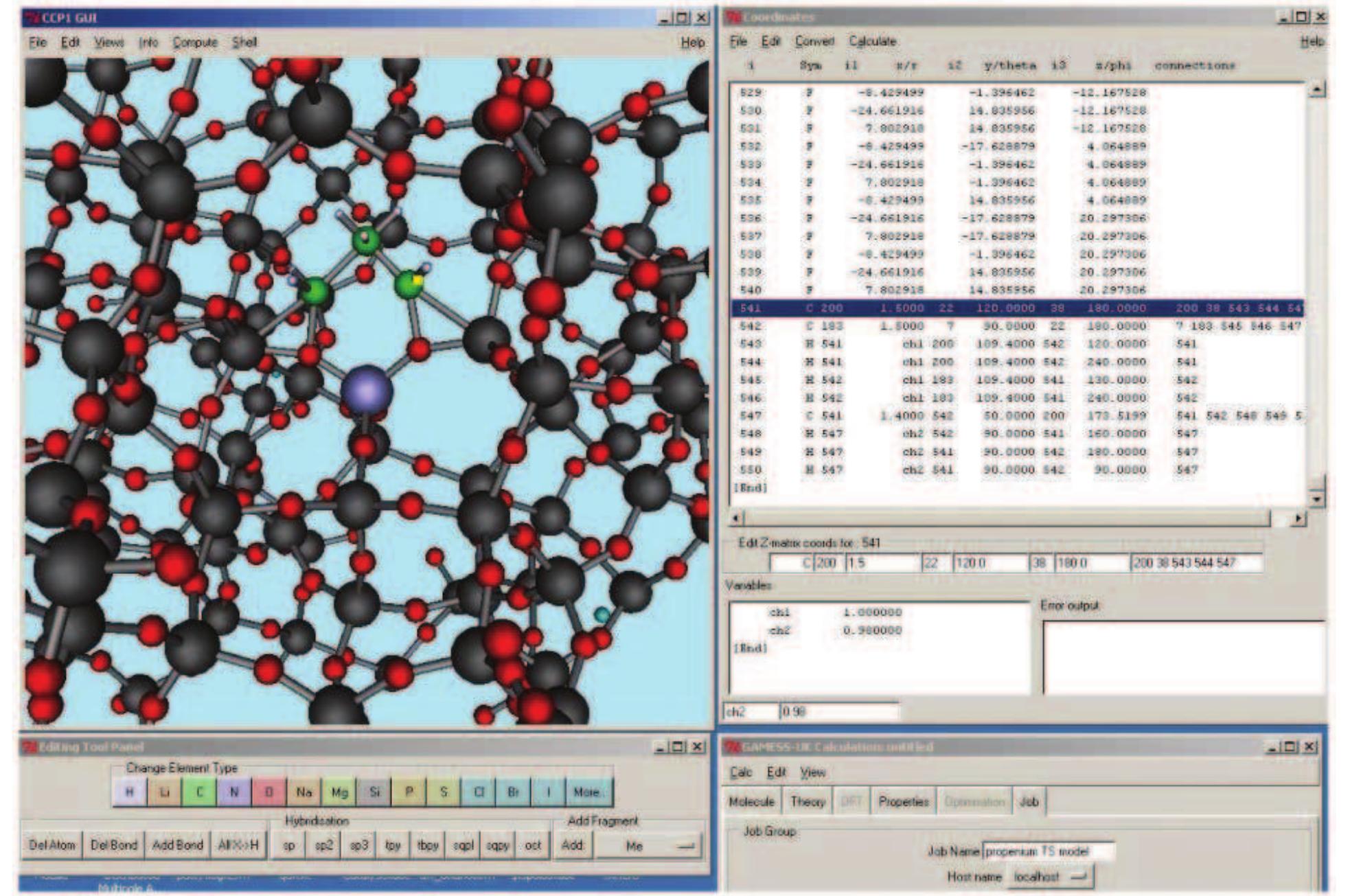The width and height of the screenshot is (1350, 896).
Task: Change element type to Carbon
Action: pyautogui.click(x=200, y=792)
